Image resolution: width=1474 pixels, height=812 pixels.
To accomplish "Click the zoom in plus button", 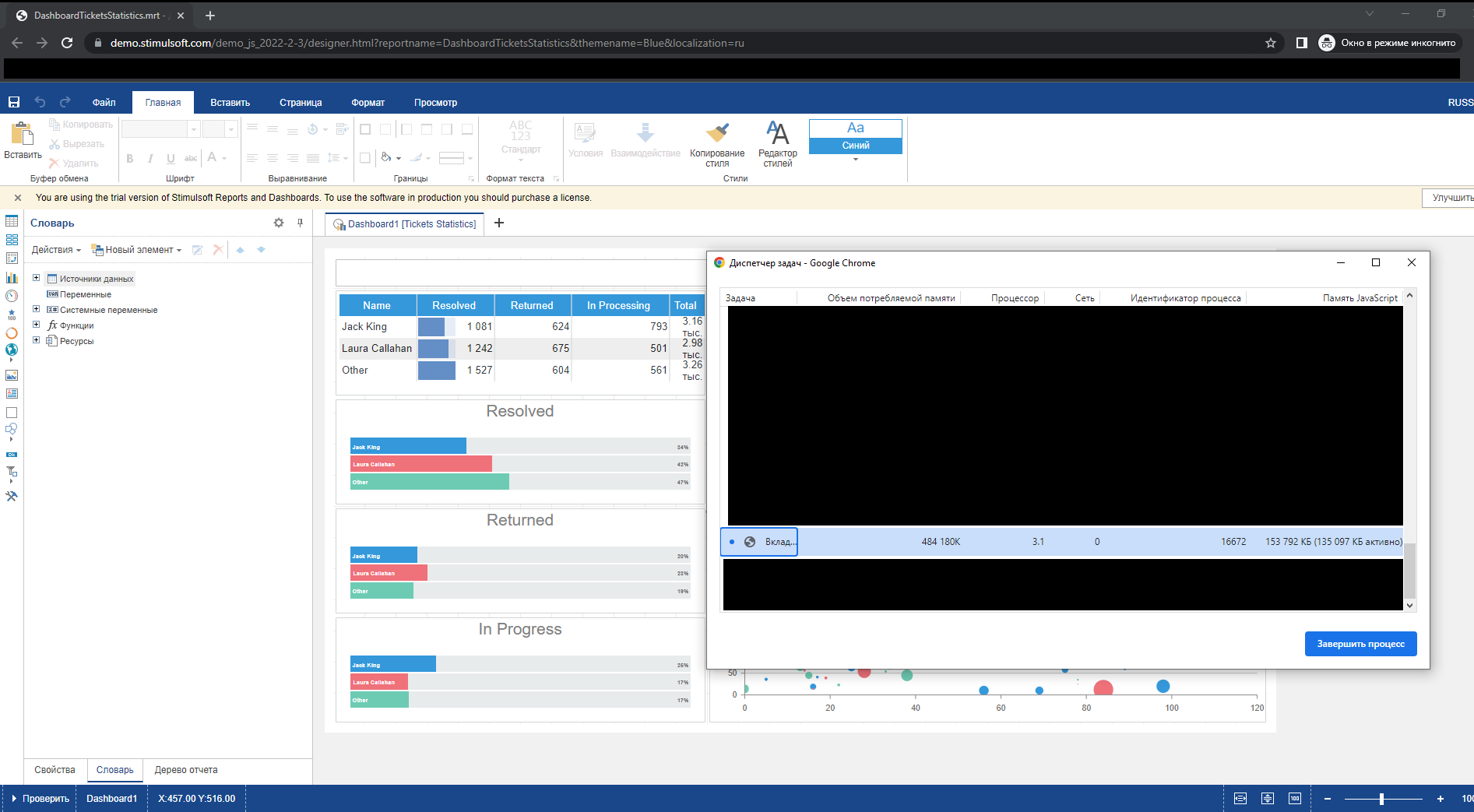I will pyautogui.click(x=1441, y=799).
